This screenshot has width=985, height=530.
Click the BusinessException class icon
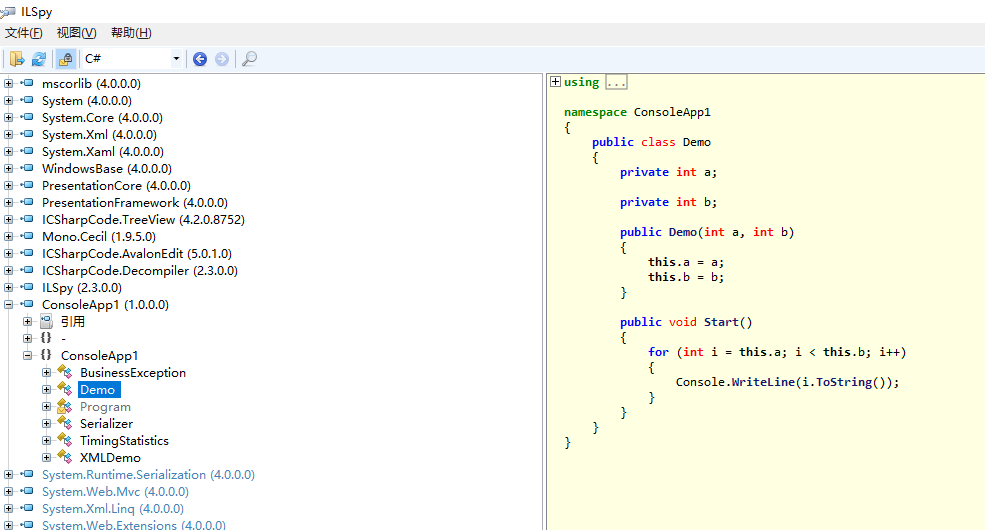[x=65, y=372]
